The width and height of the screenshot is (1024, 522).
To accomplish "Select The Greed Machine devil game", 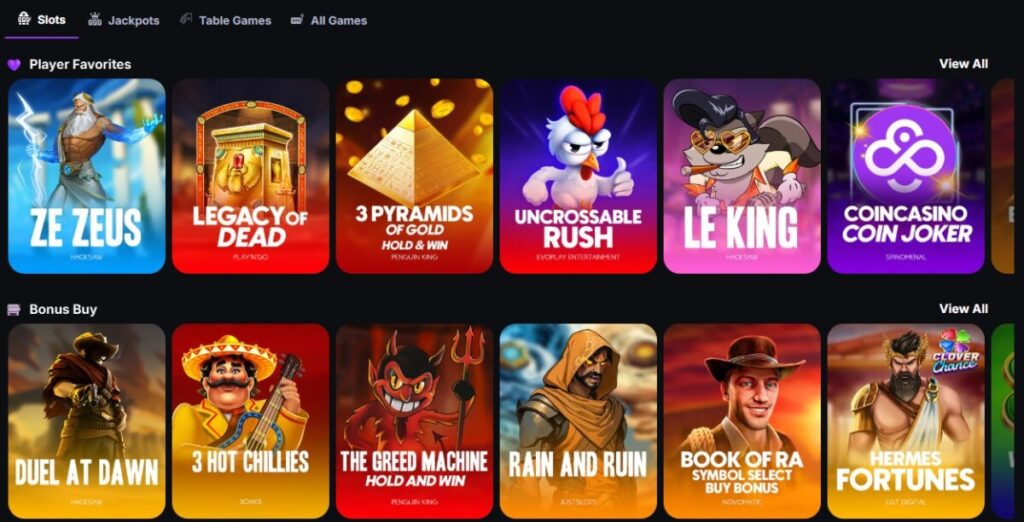I will (x=415, y=421).
